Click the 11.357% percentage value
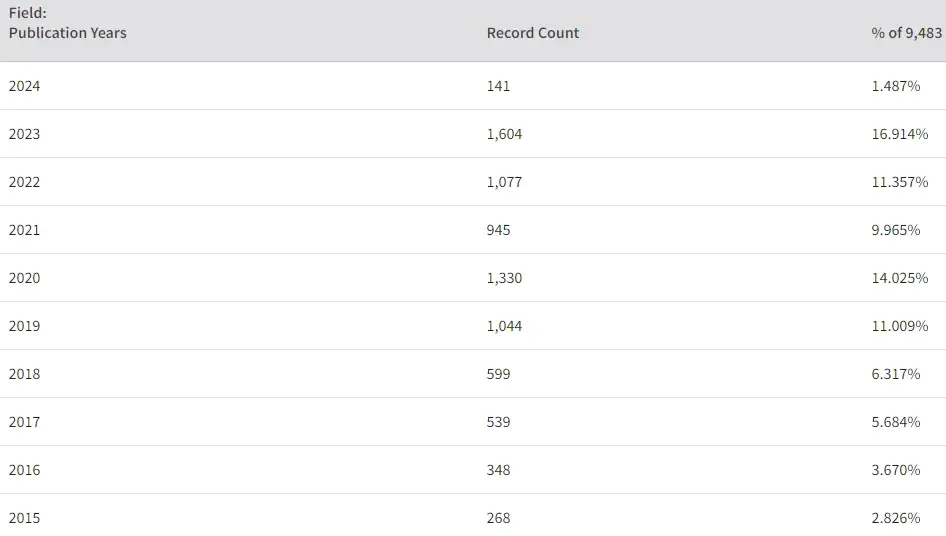The image size is (946, 536). coord(899,182)
